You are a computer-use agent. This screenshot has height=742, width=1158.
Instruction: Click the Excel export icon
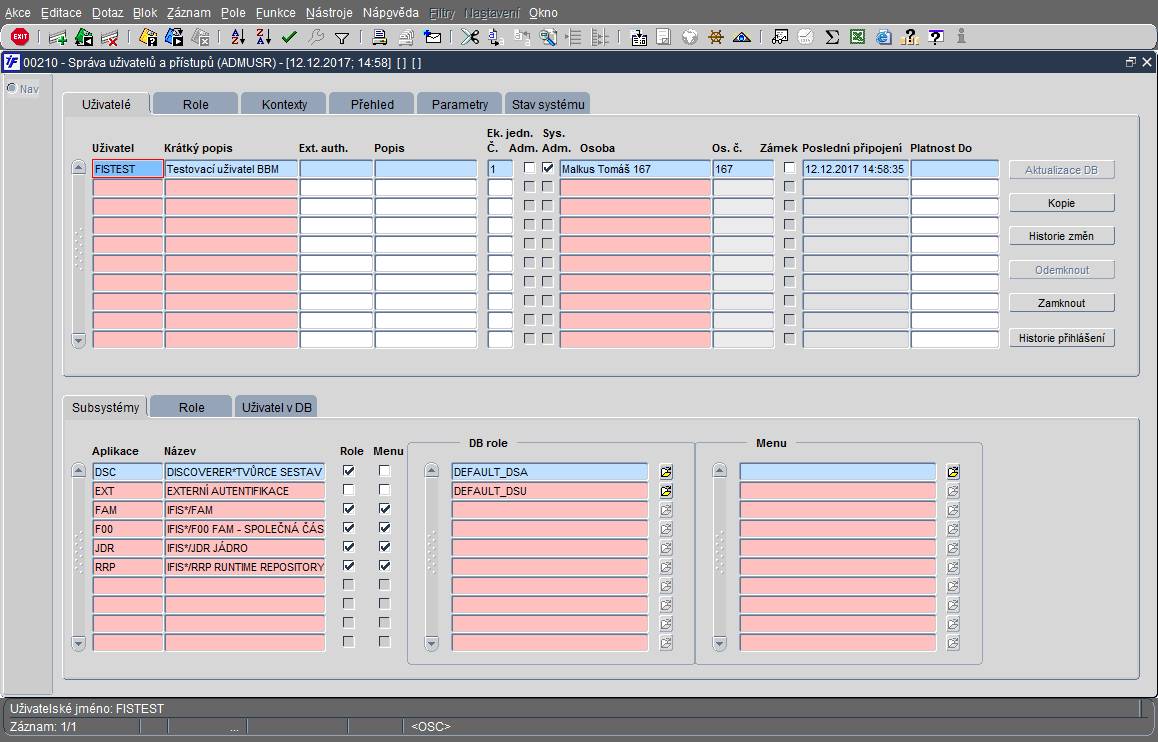pos(857,36)
